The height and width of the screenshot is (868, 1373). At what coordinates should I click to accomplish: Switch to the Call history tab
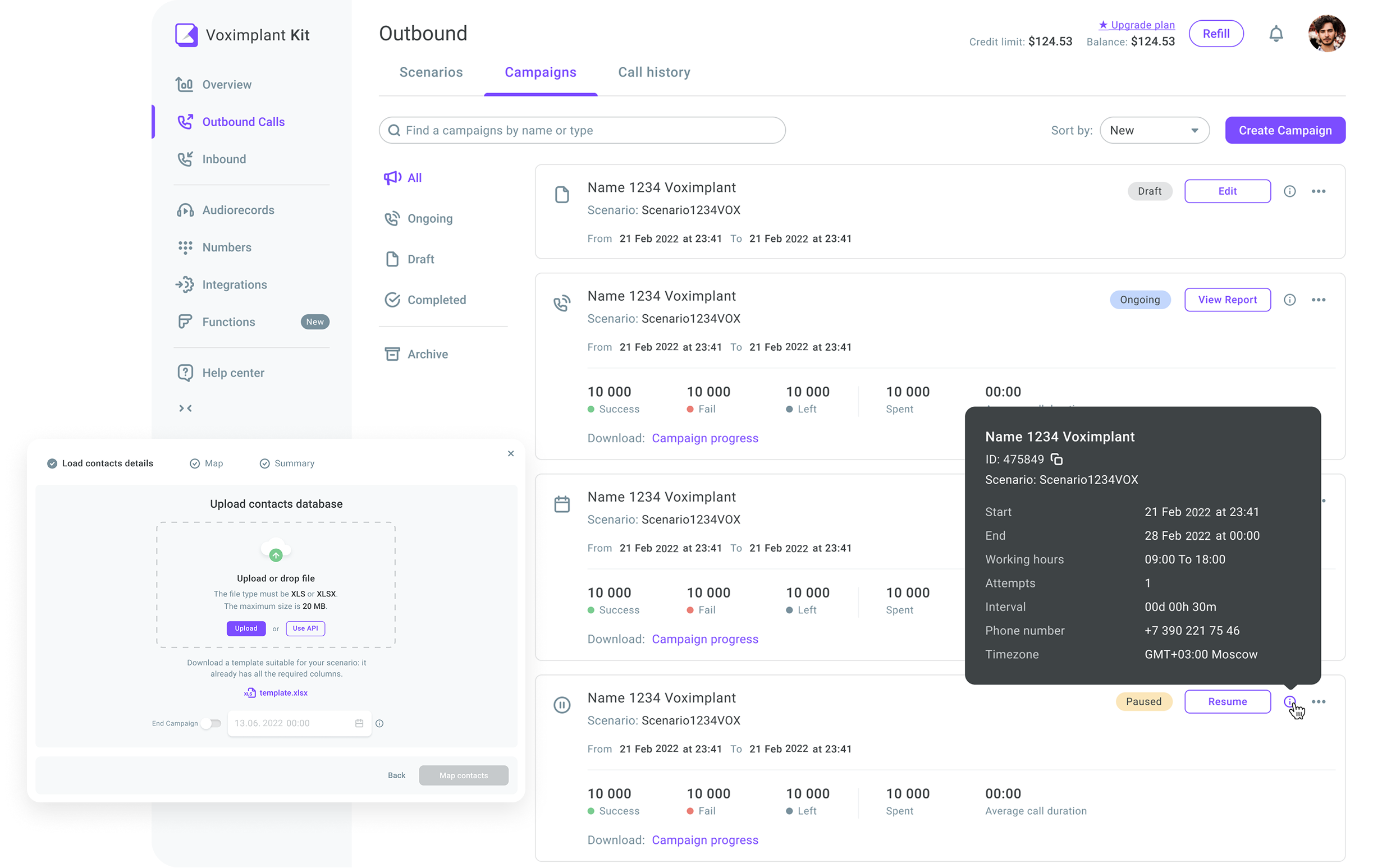click(654, 72)
